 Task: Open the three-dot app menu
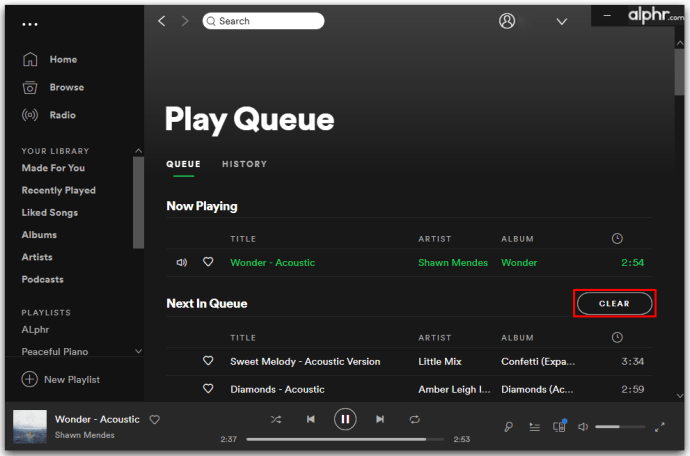click(30, 25)
